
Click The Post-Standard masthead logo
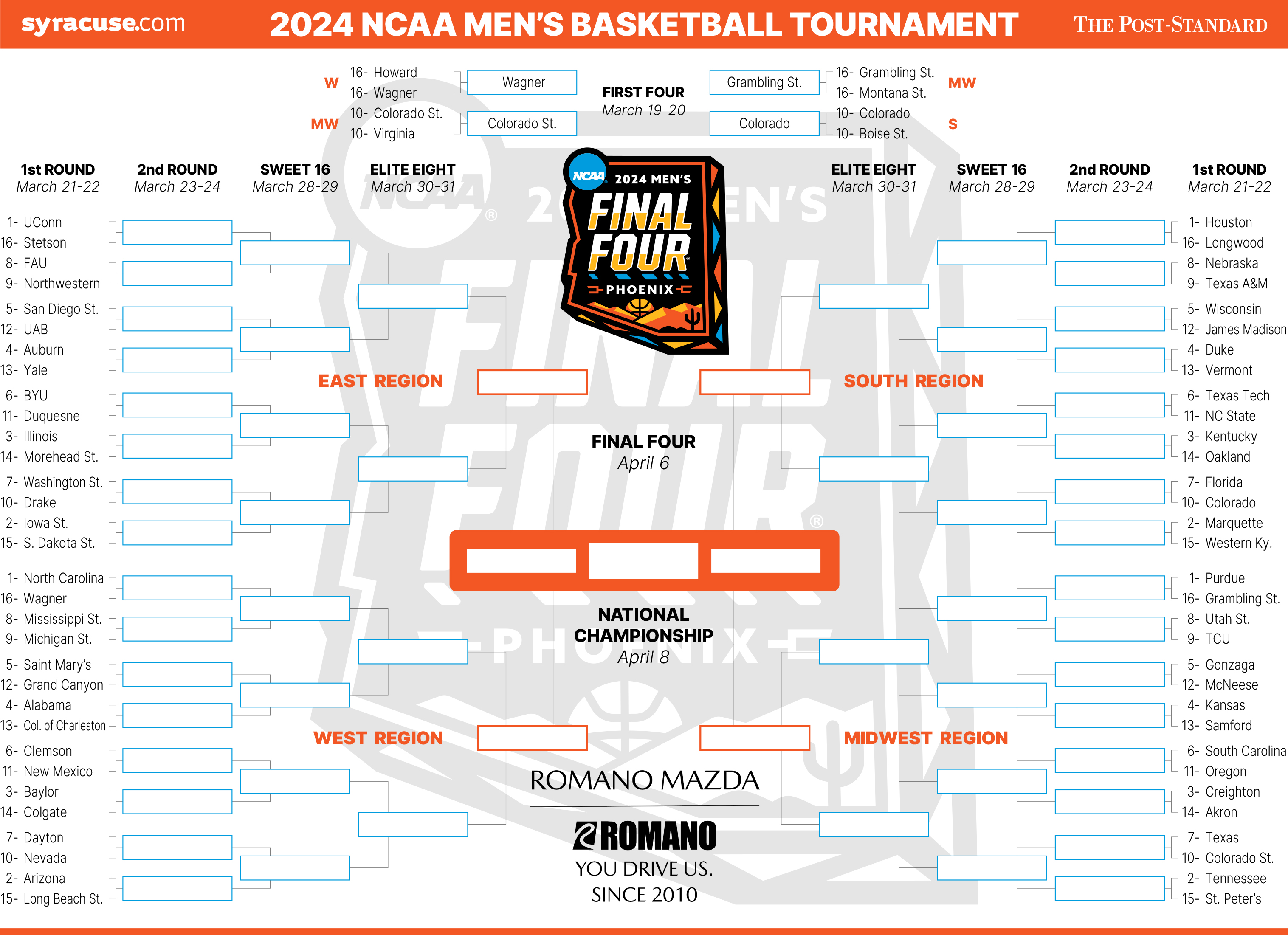click(x=1170, y=24)
